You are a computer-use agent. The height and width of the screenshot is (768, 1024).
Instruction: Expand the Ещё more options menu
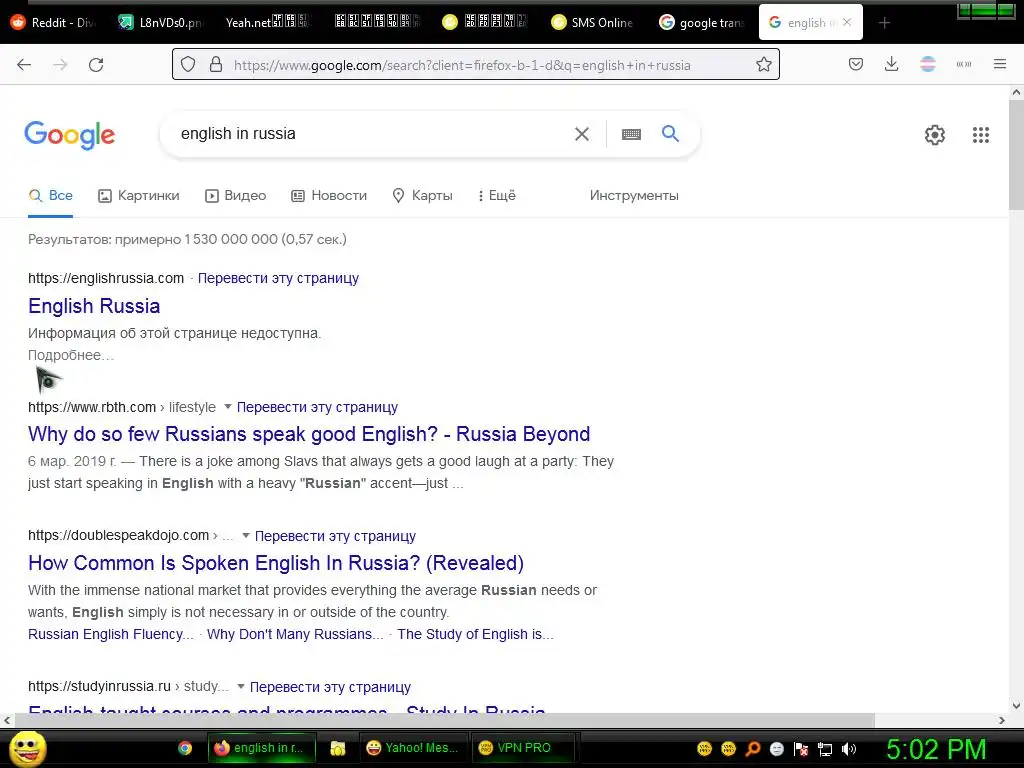497,195
